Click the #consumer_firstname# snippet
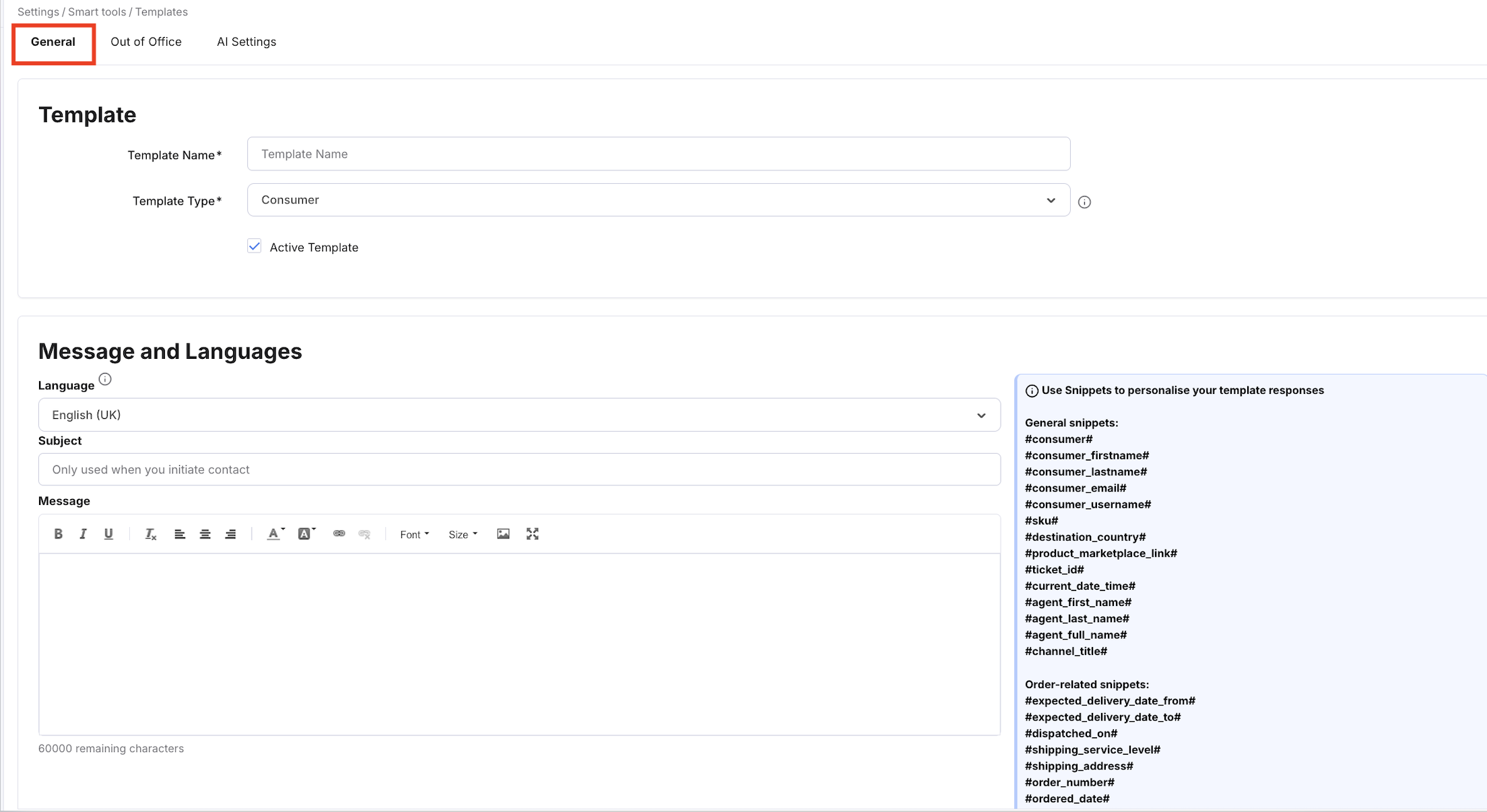1487x812 pixels. 1087,456
